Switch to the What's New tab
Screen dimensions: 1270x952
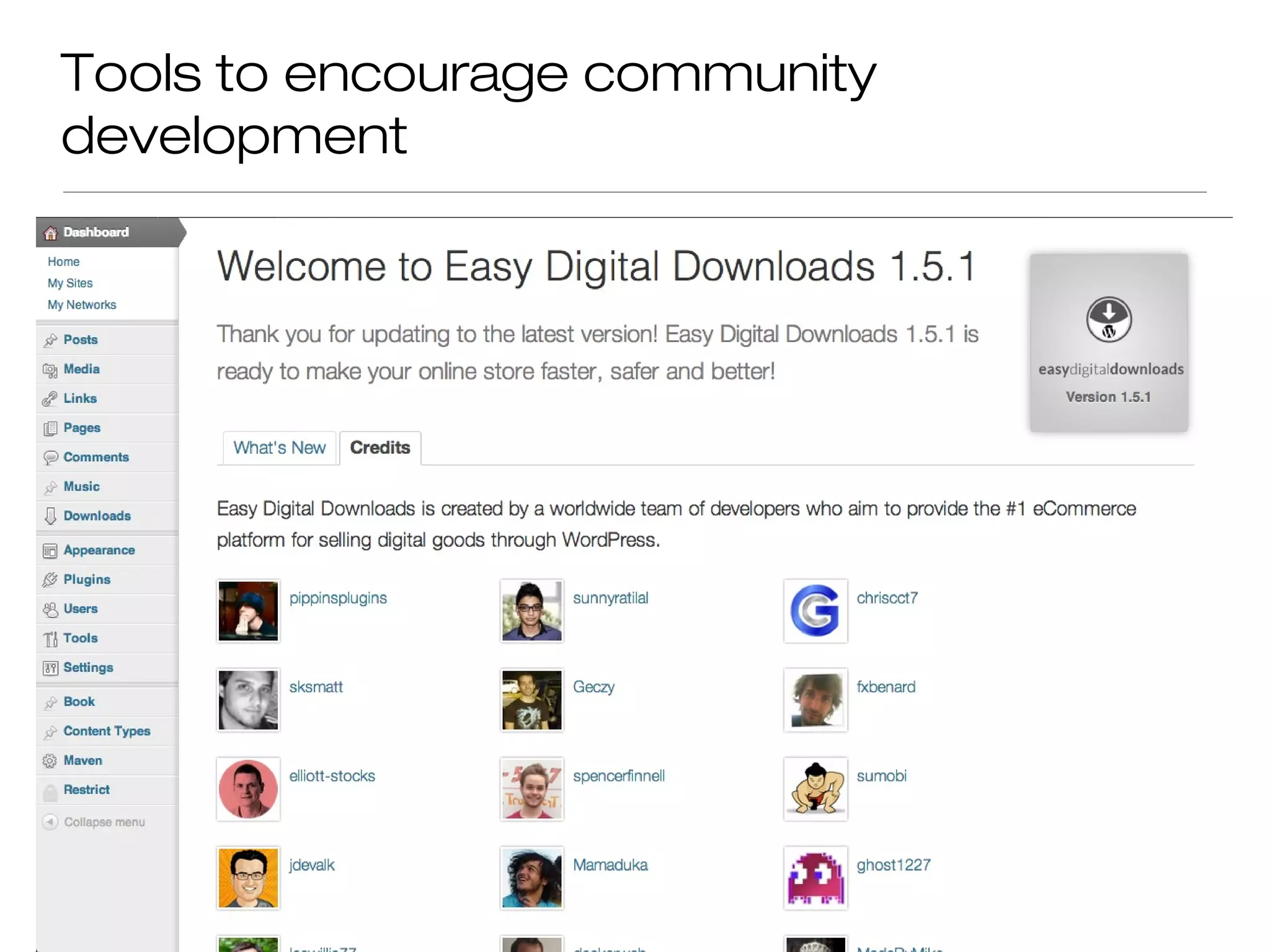pyautogui.click(x=280, y=447)
